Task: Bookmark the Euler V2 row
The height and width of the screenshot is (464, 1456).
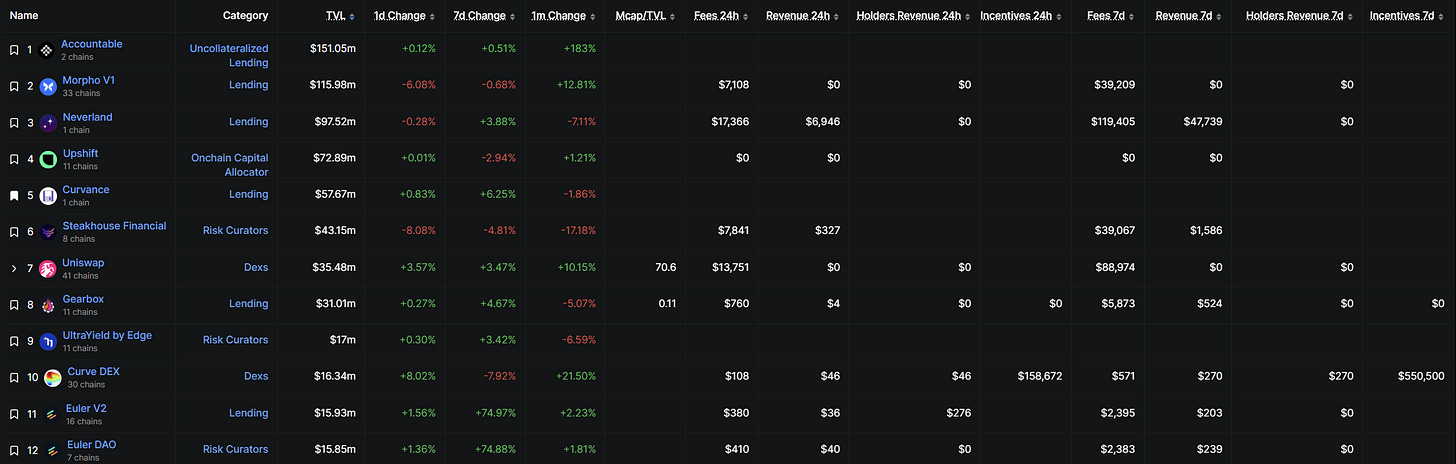Action: pos(14,414)
